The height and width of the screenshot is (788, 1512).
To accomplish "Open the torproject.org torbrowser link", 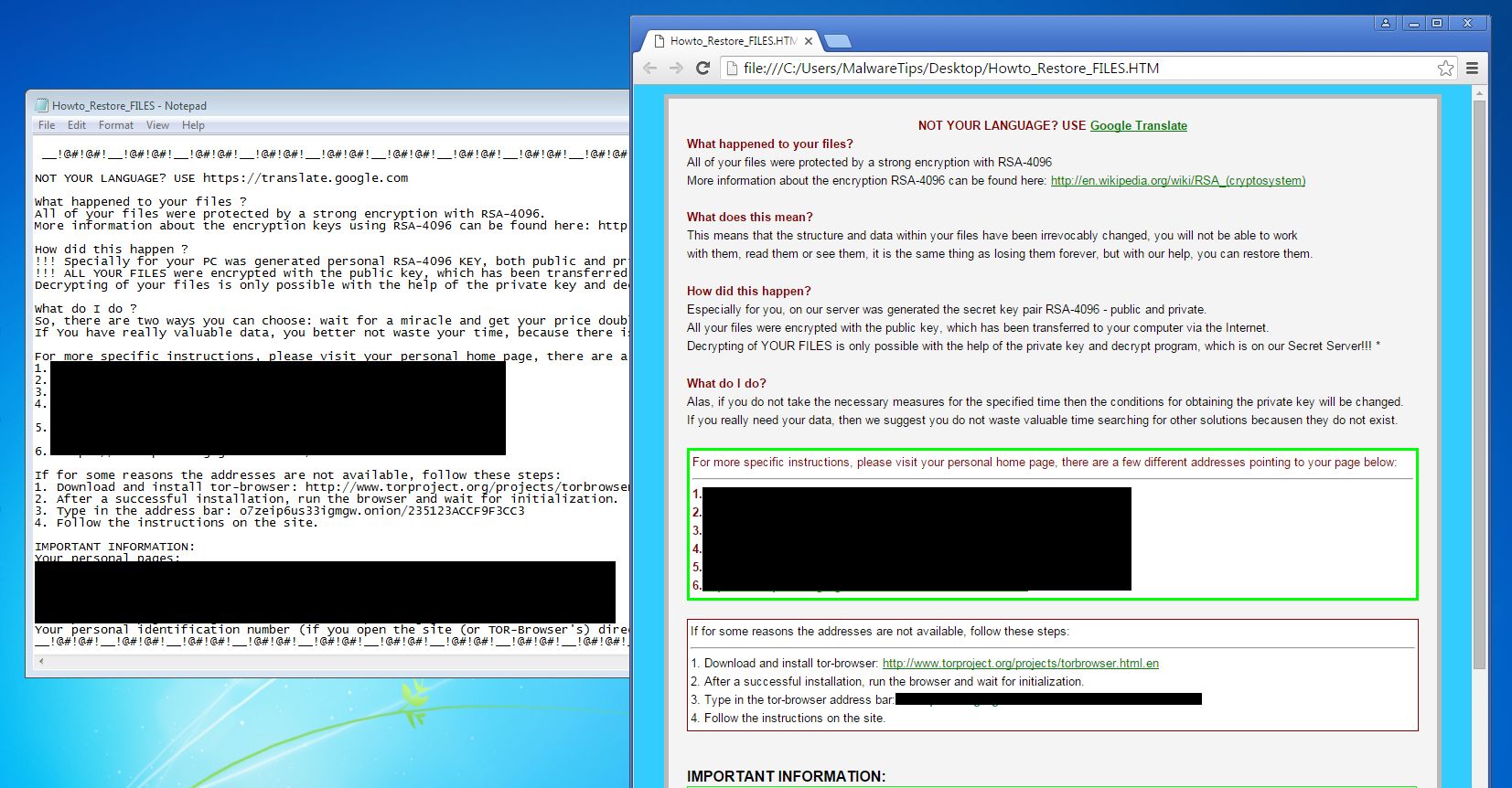I will tap(1021, 664).
